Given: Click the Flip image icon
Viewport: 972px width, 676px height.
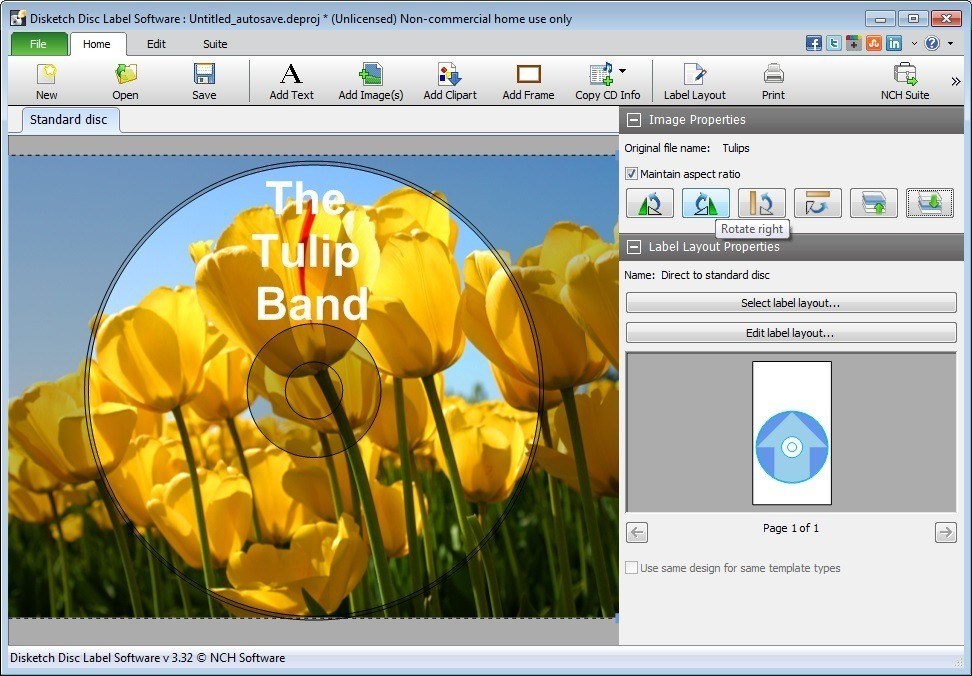Looking at the screenshot, I should pos(761,202).
